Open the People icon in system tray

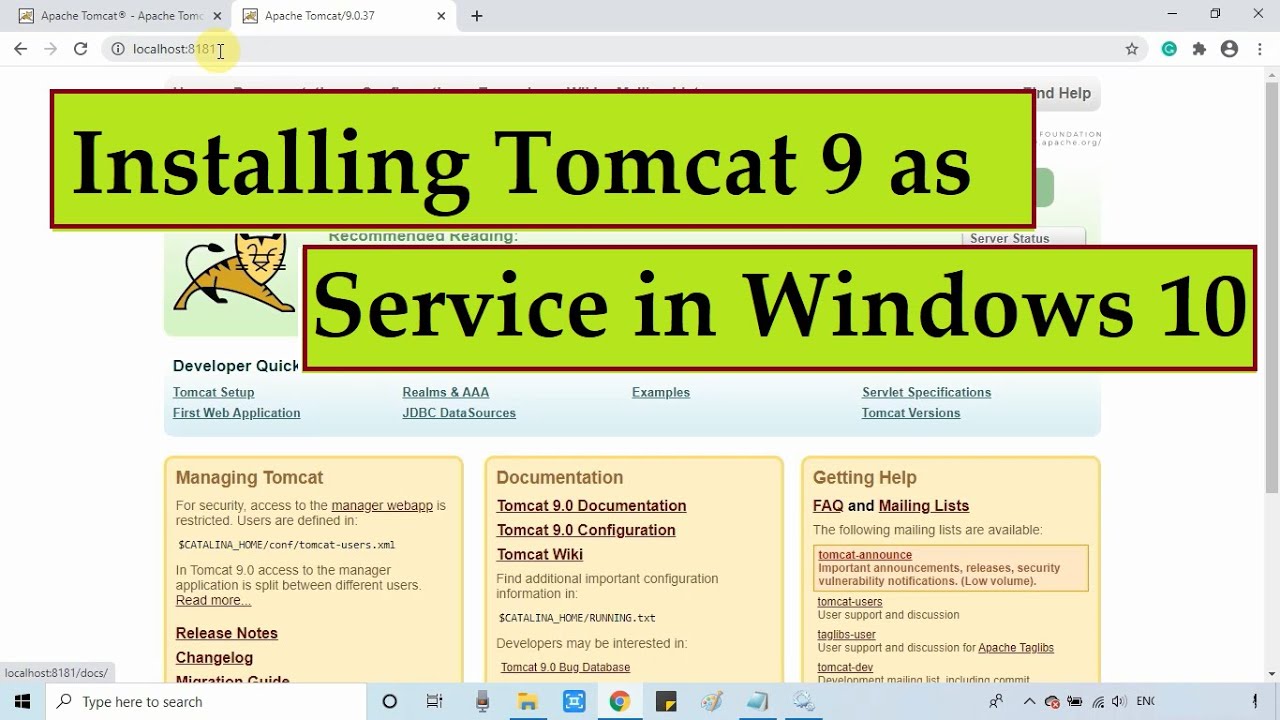click(996, 702)
